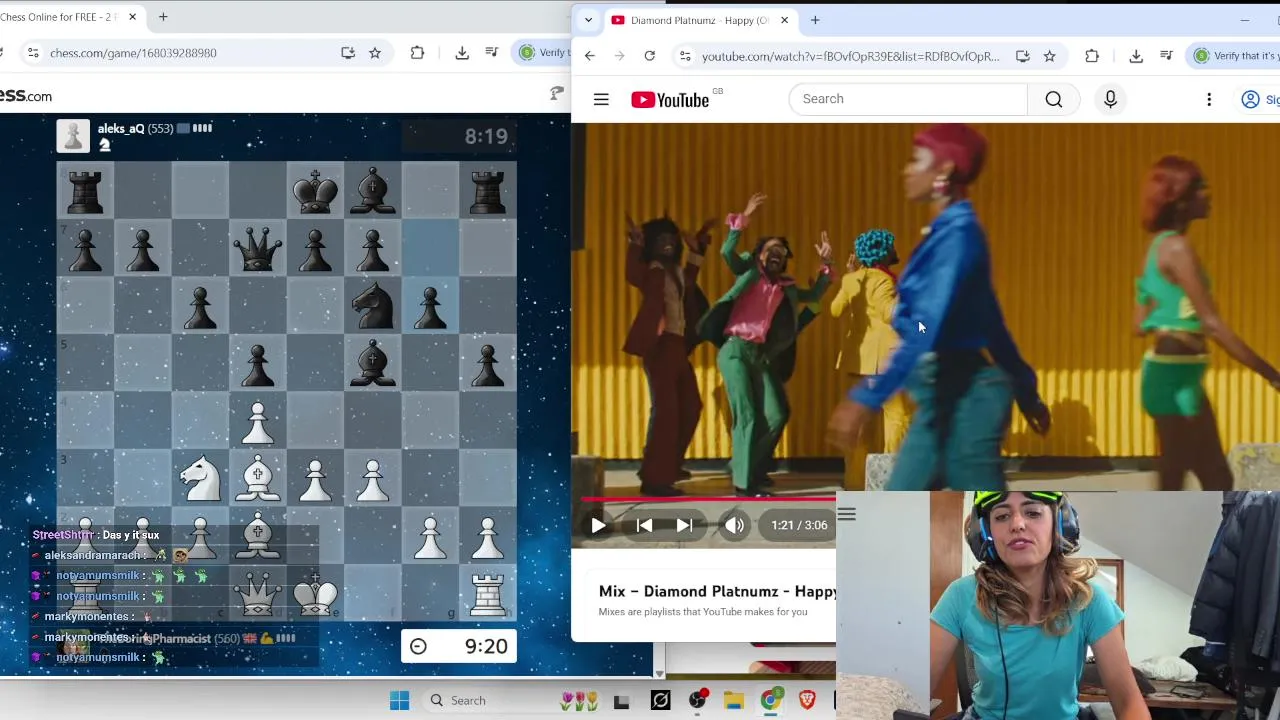Expand the tab search dropdown arrow
The image size is (1280, 720).
click(x=588, y=20)
